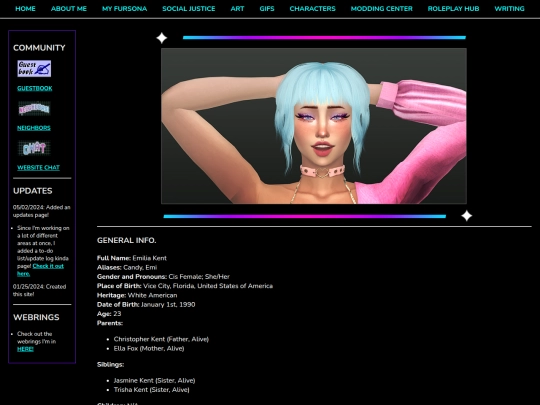The width and height of the screenshot is (540, 405).
Task: Open the HOME navigation link
Action: [25, 9]
